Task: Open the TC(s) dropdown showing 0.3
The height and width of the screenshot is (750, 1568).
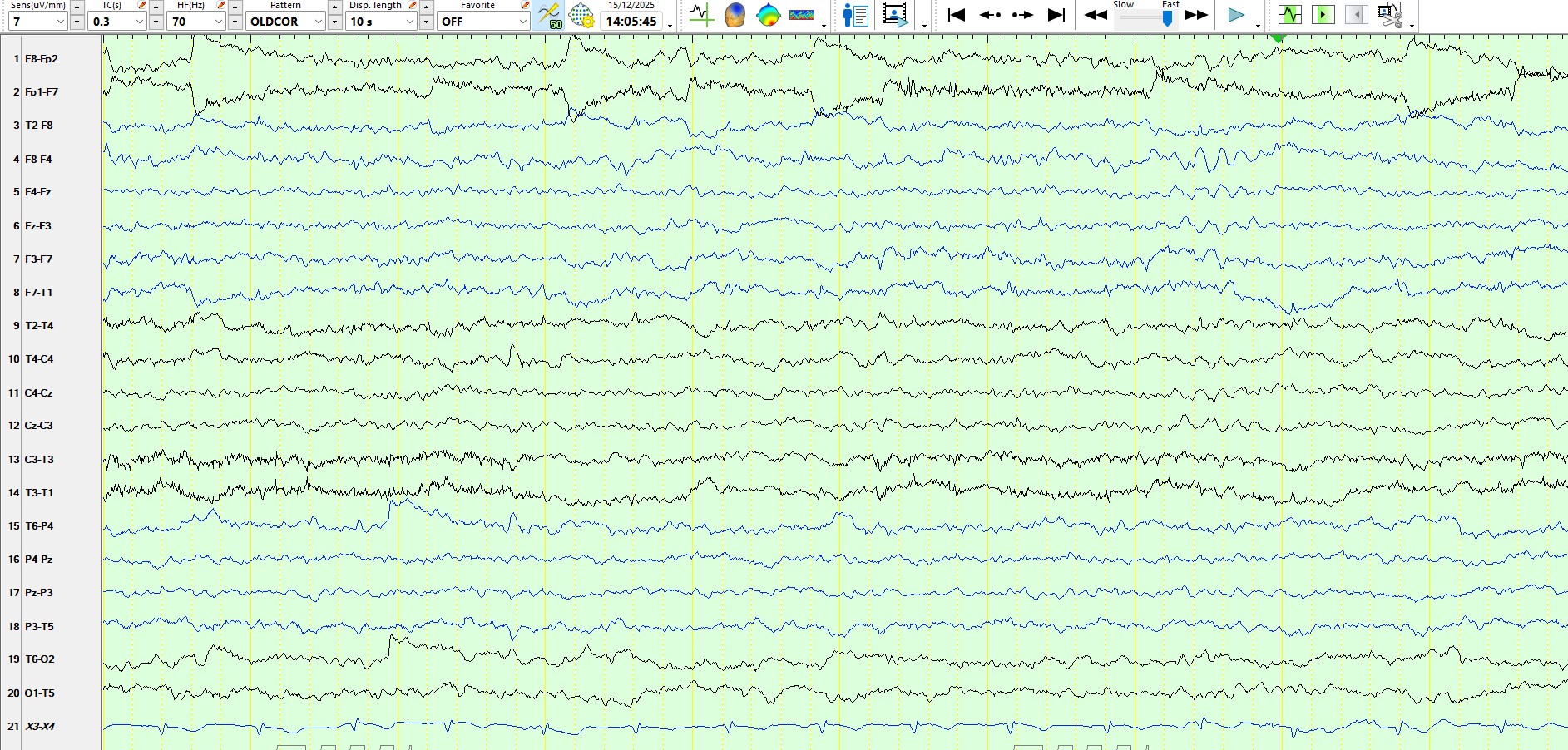Action: point(117,22)
